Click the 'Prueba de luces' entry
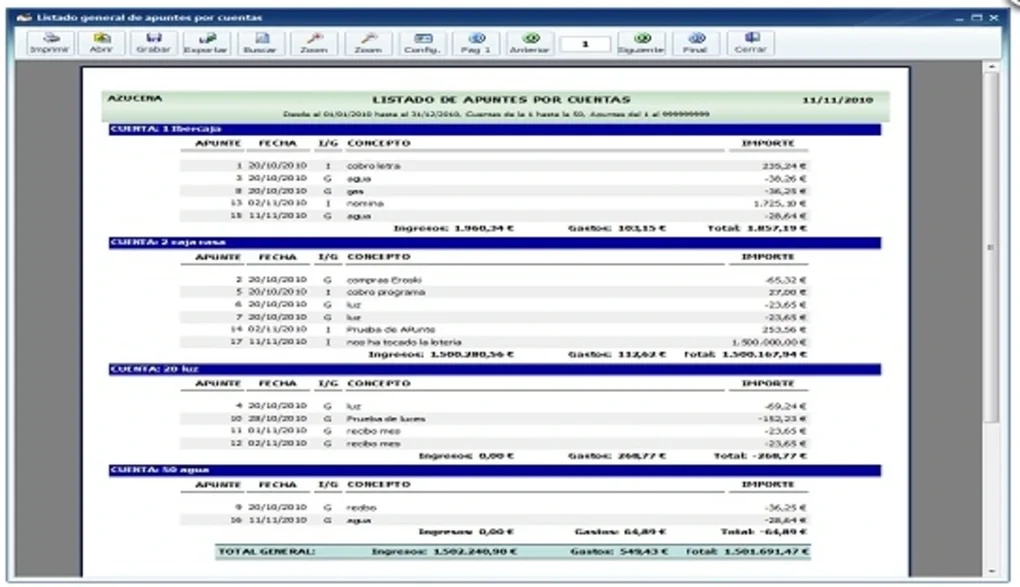1020x587 pixels. 386,418
